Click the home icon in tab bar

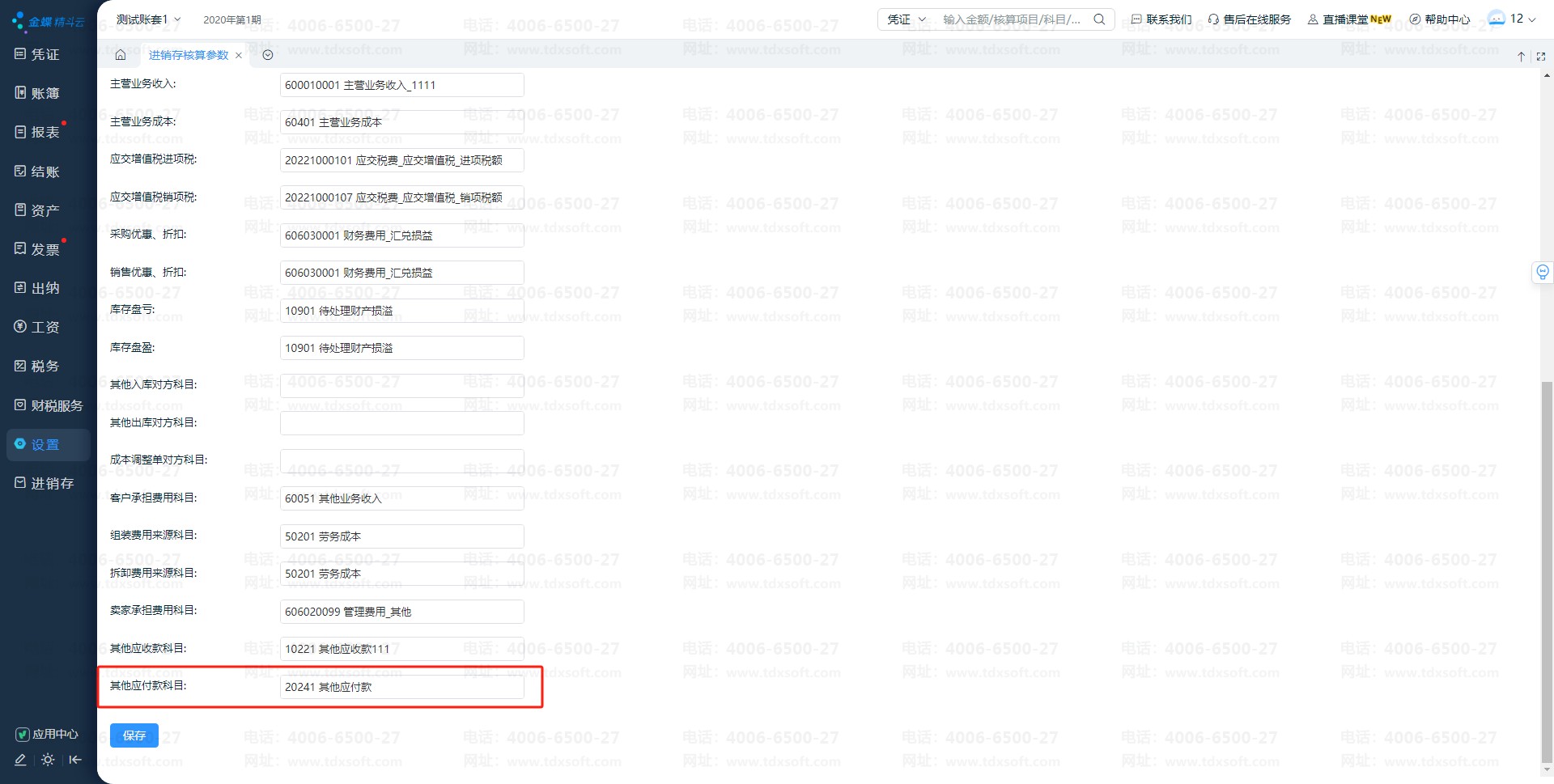tap(121, 55)
